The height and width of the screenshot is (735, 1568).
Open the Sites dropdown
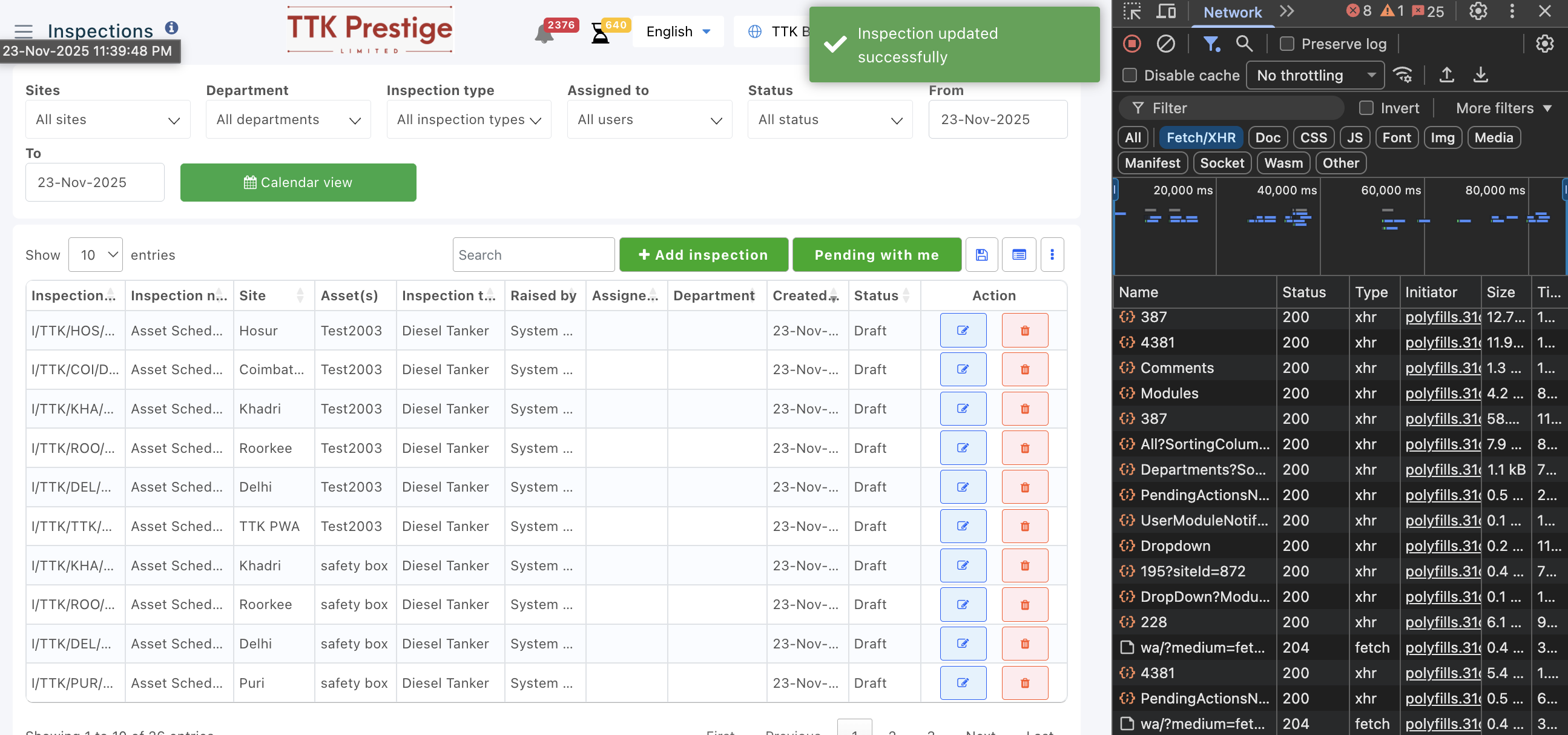(x=108, y=119)
